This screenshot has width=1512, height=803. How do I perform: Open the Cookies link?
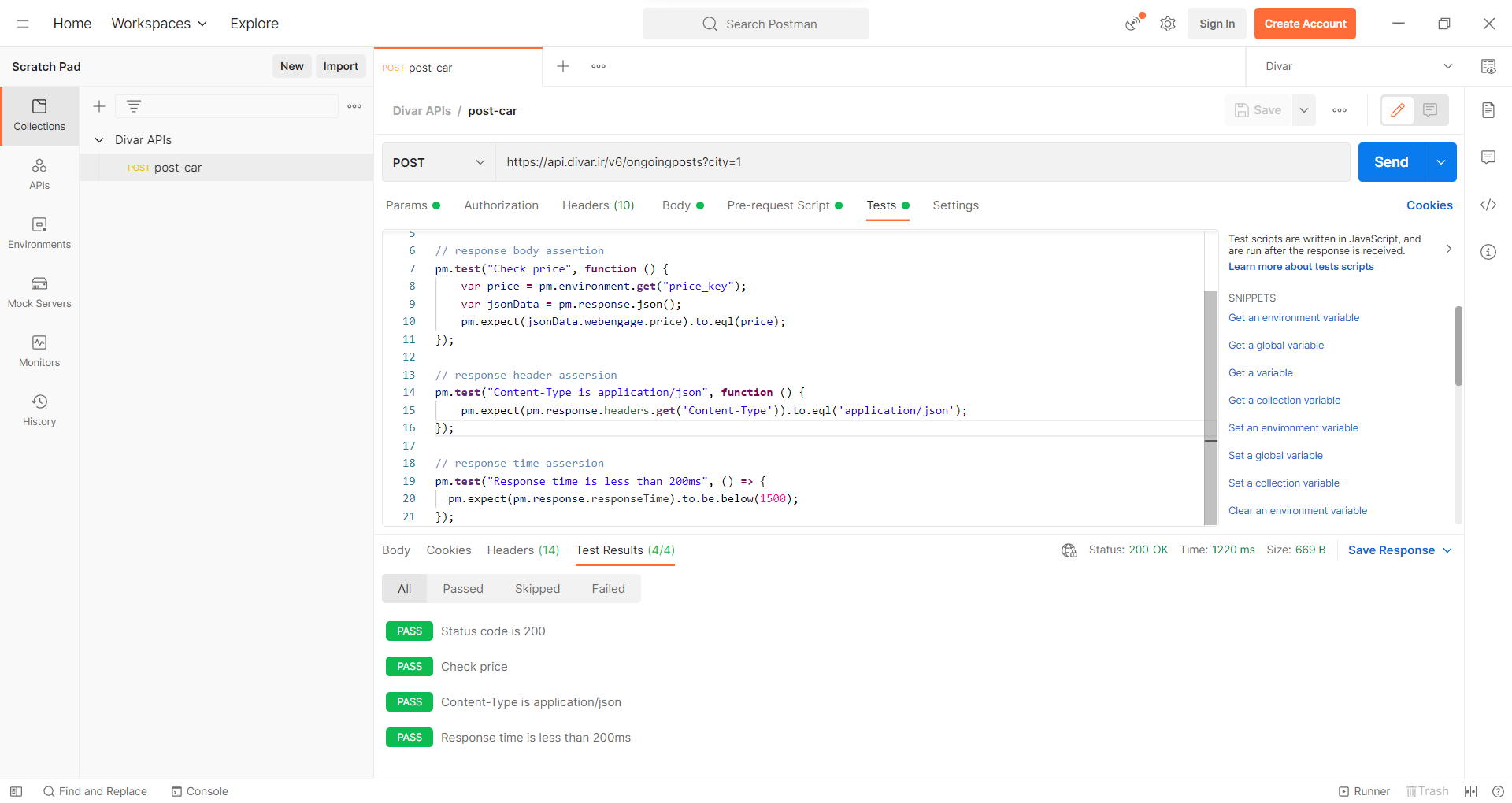[x=1429, y=205]
